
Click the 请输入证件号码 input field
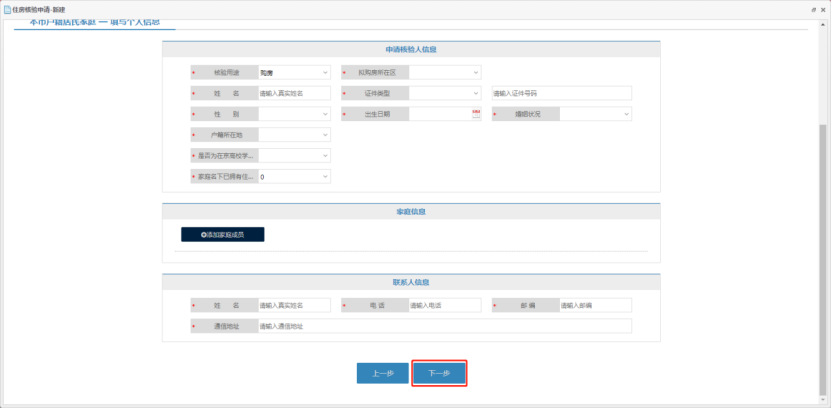[x=560, y=93]
